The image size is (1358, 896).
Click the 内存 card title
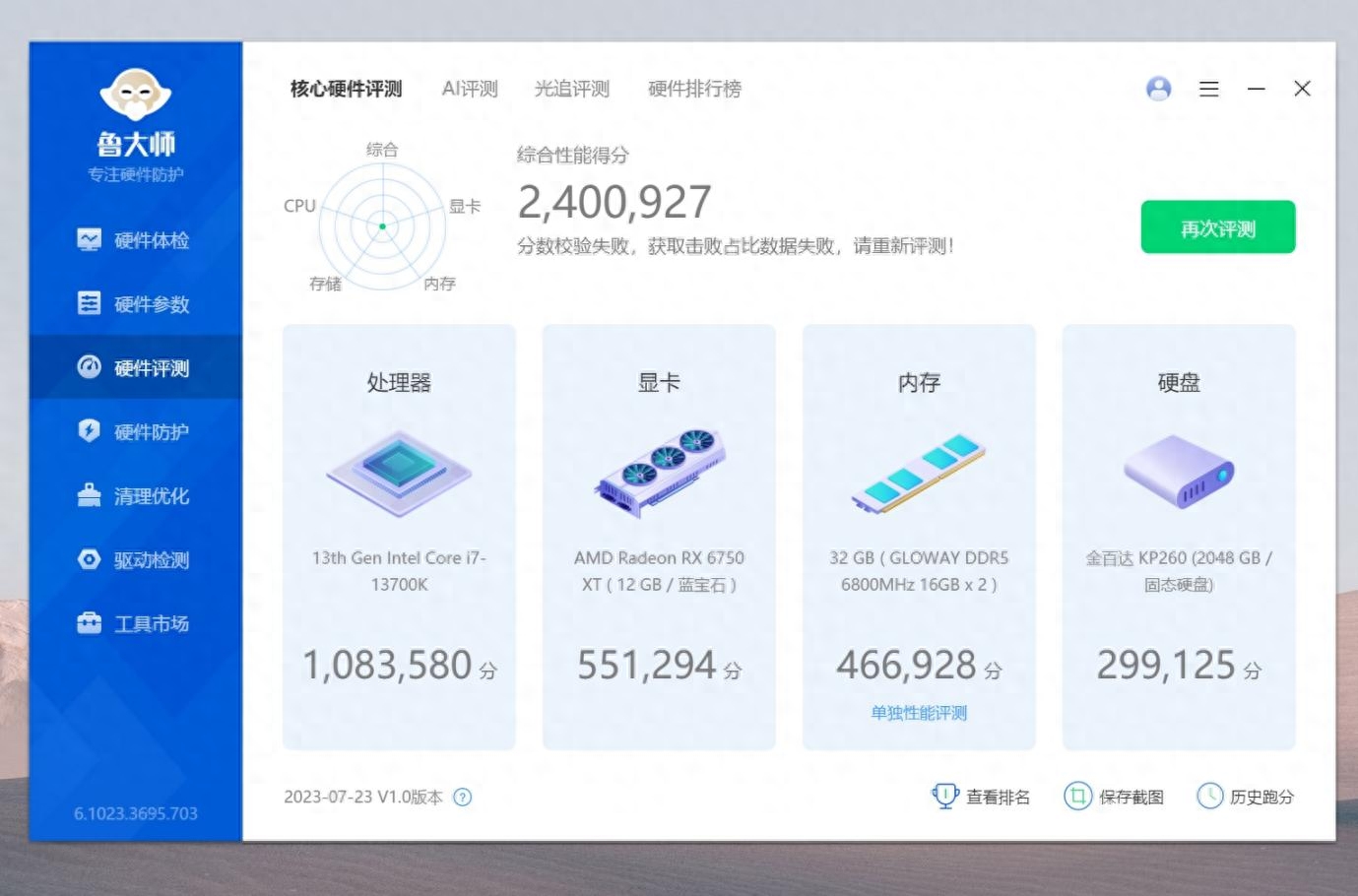(919, 382)
